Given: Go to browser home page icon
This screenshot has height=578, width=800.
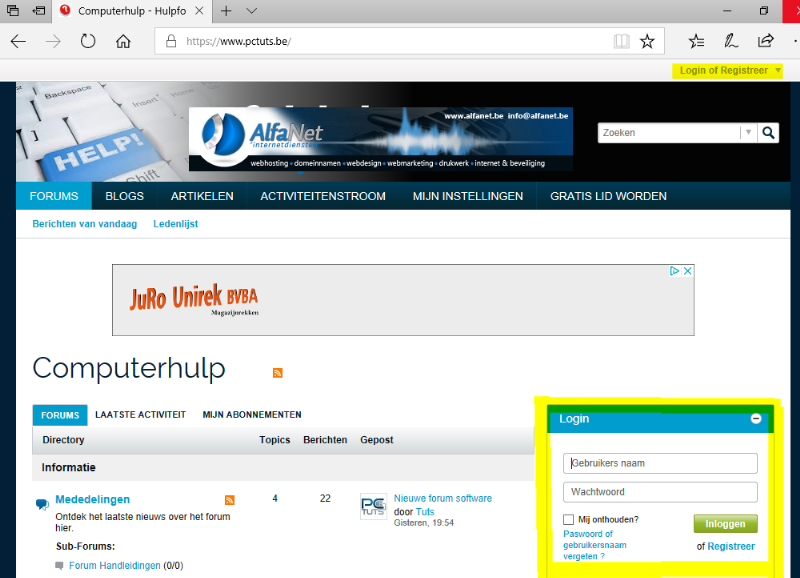Looking at the screenshot, I should [123, 41].
